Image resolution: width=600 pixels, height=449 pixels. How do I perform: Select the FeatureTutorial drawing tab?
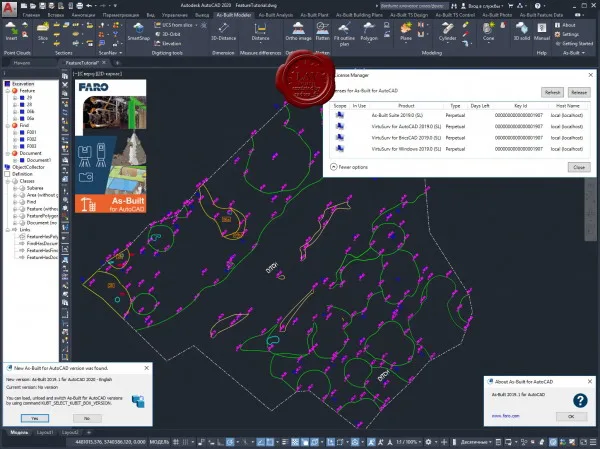[82, 62]
